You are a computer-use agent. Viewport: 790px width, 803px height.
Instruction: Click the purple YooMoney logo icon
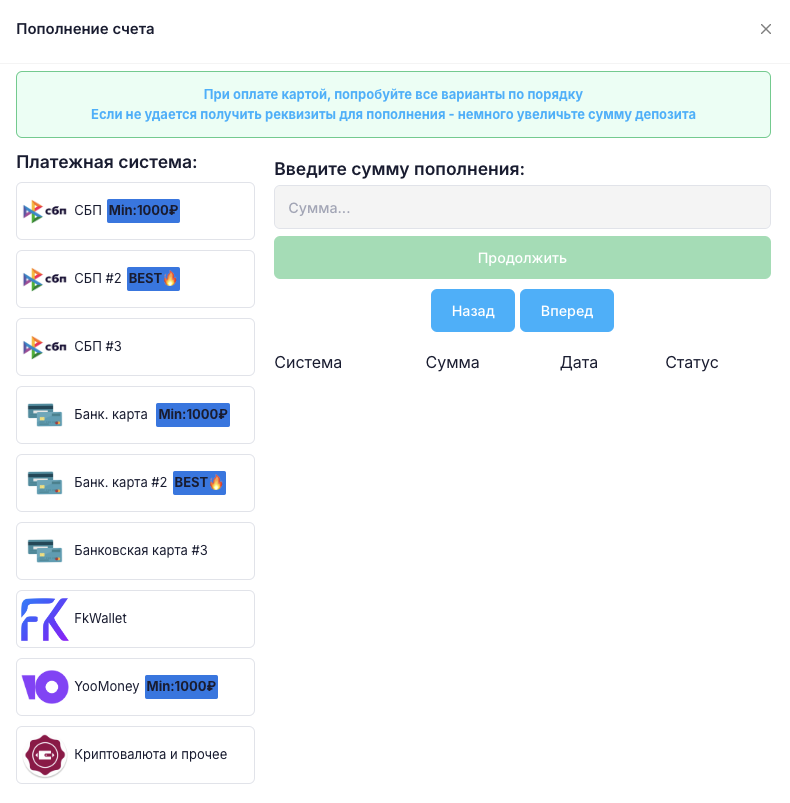pyautogui.click(x=45, y=687)
